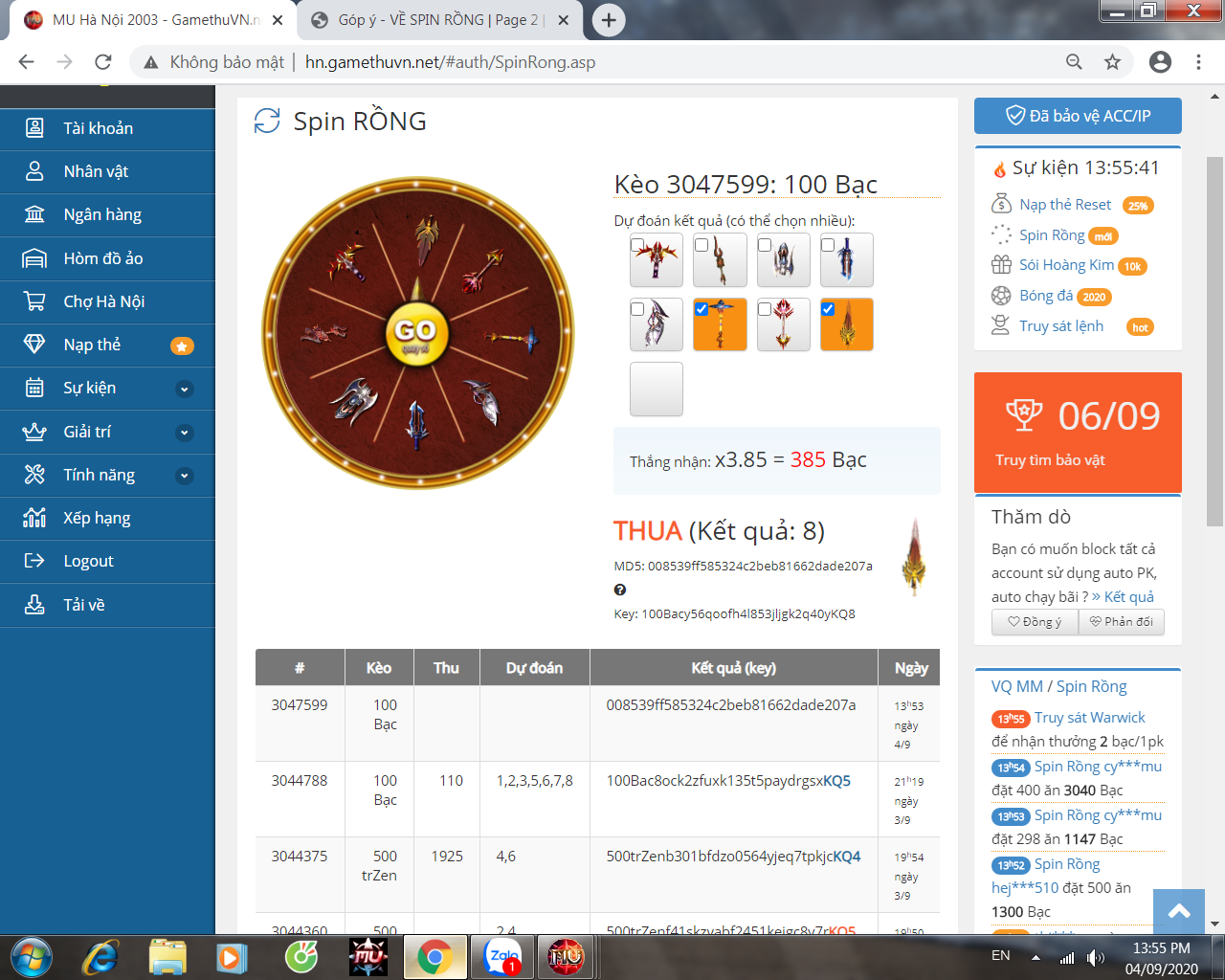Expand the Giải trí sidebar menu

[x=185, y=433]
